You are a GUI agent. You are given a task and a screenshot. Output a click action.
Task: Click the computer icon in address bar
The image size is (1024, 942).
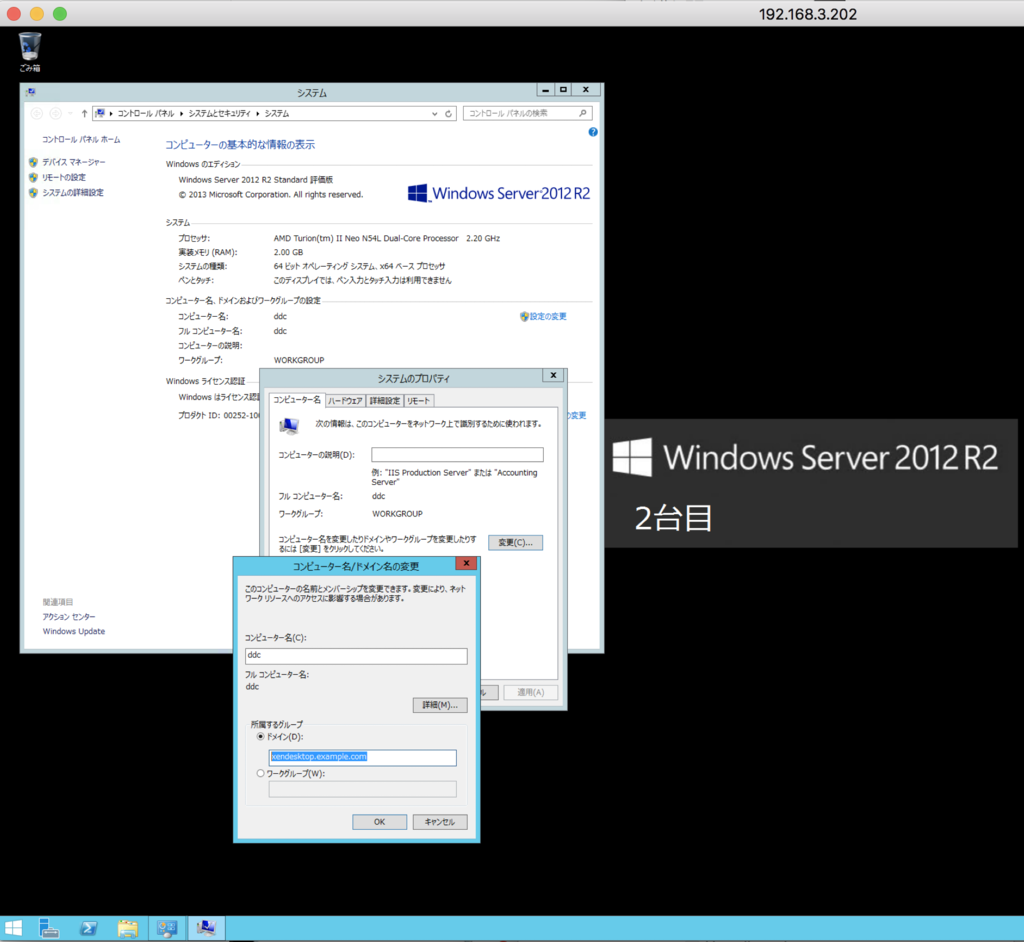pyautogui.click(x=100, y=114)
